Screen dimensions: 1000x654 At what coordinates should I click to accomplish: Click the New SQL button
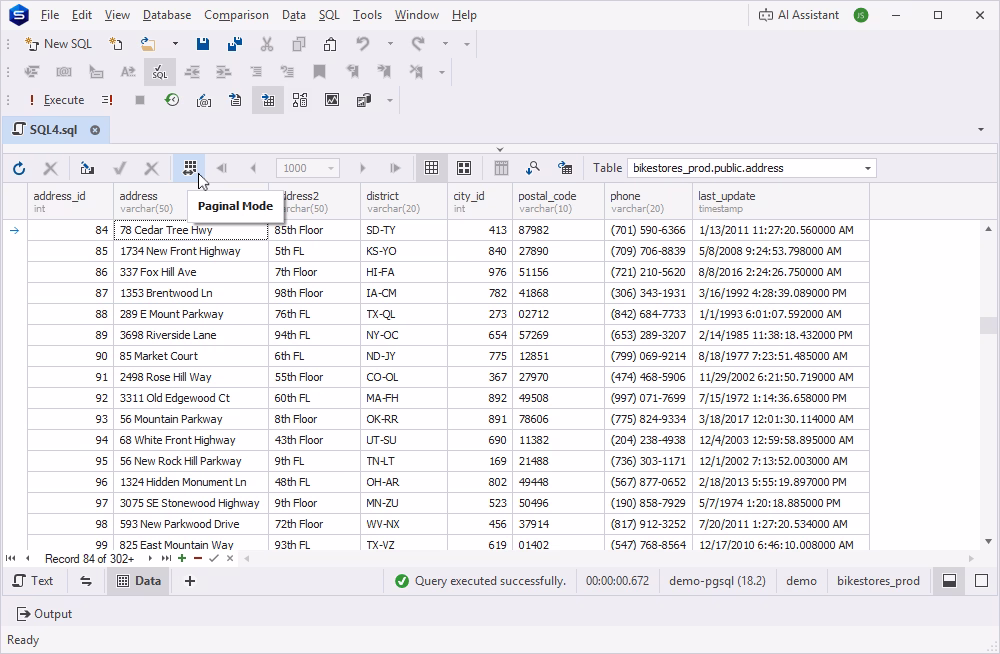[58, 43]
